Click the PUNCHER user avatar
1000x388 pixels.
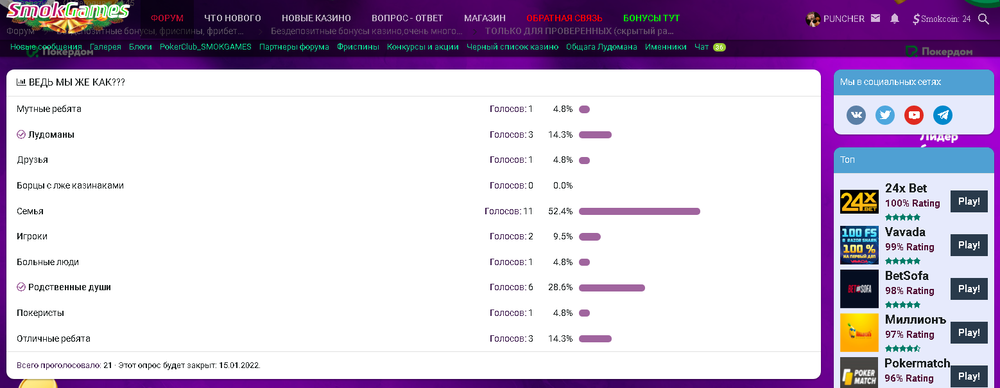tap(813, 19)
